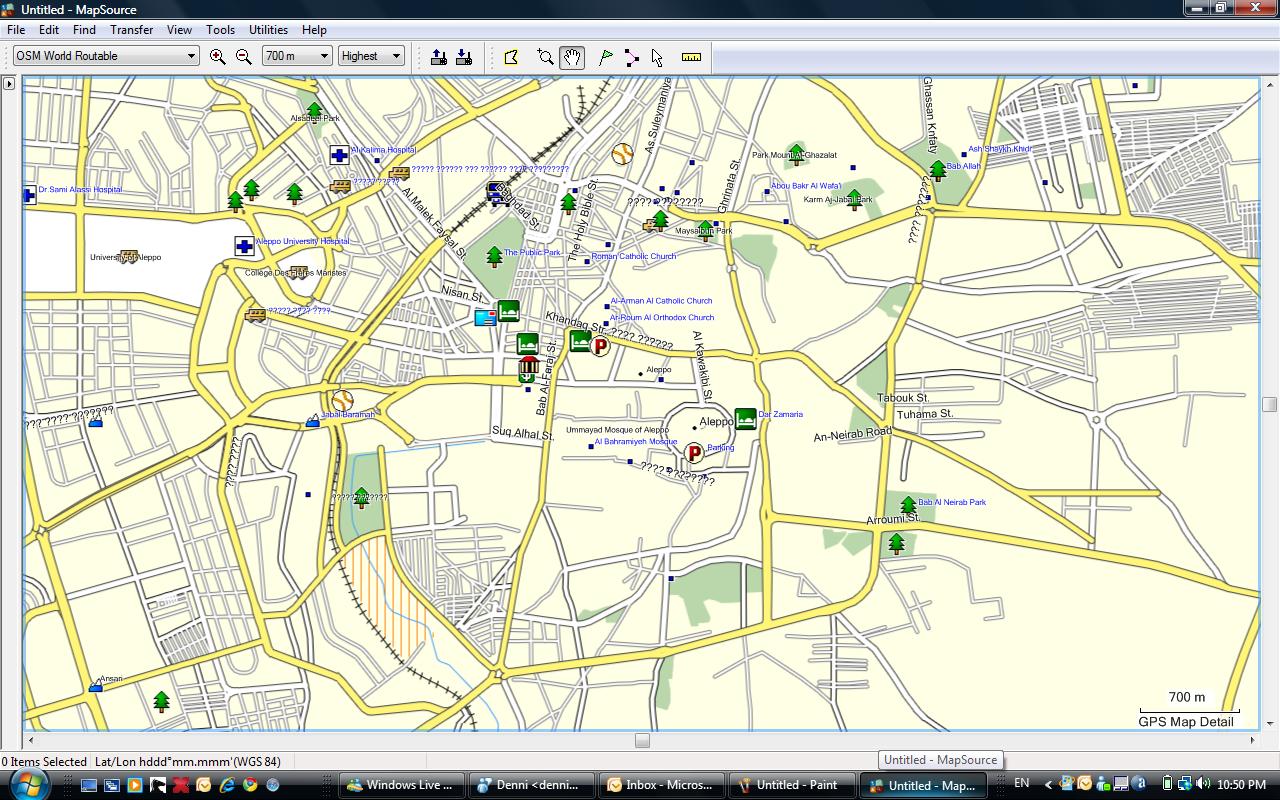
Task: Select the Zoom tool in the toolbar
Action: 545,57
